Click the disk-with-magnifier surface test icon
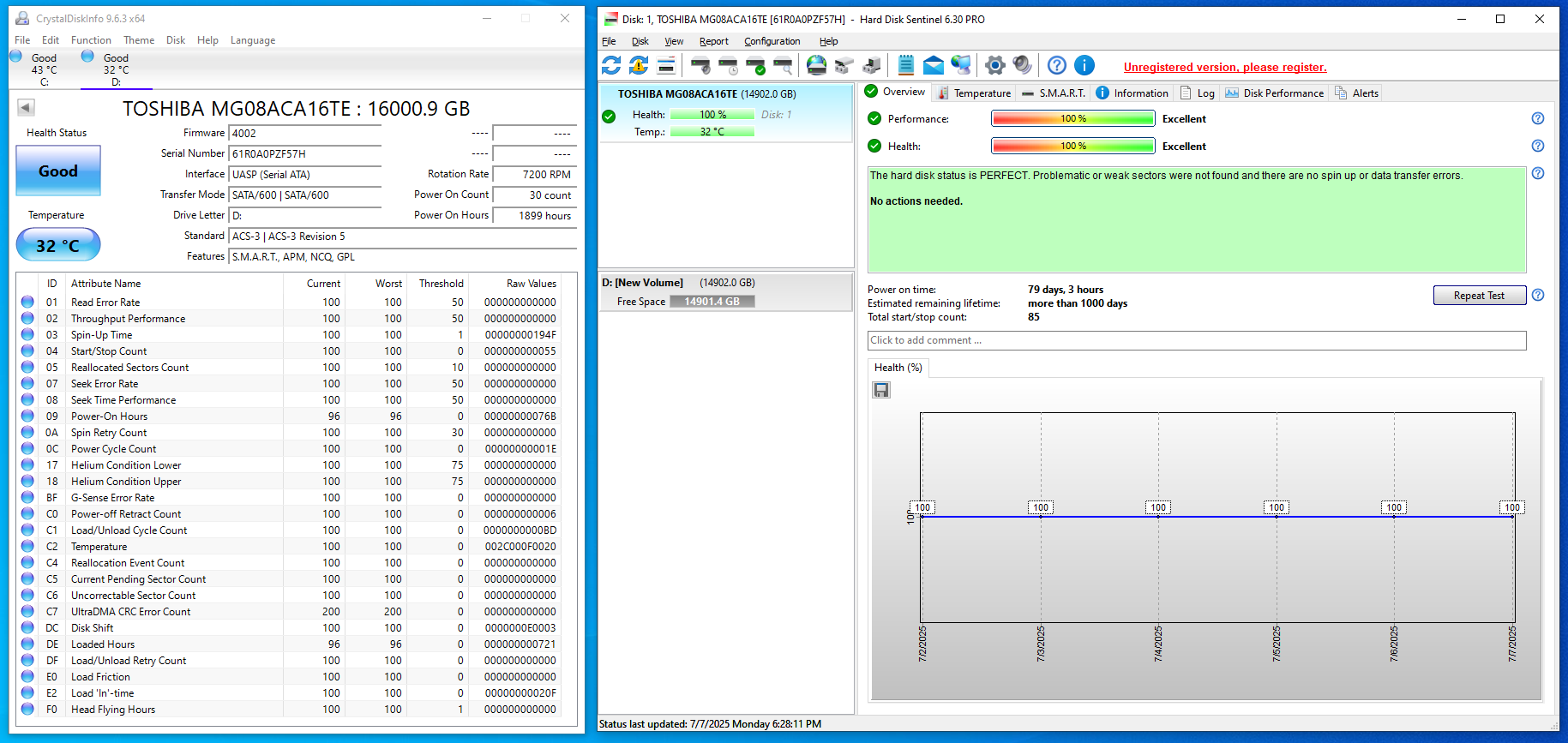The image size is (1568, 743). click(783, 65)
